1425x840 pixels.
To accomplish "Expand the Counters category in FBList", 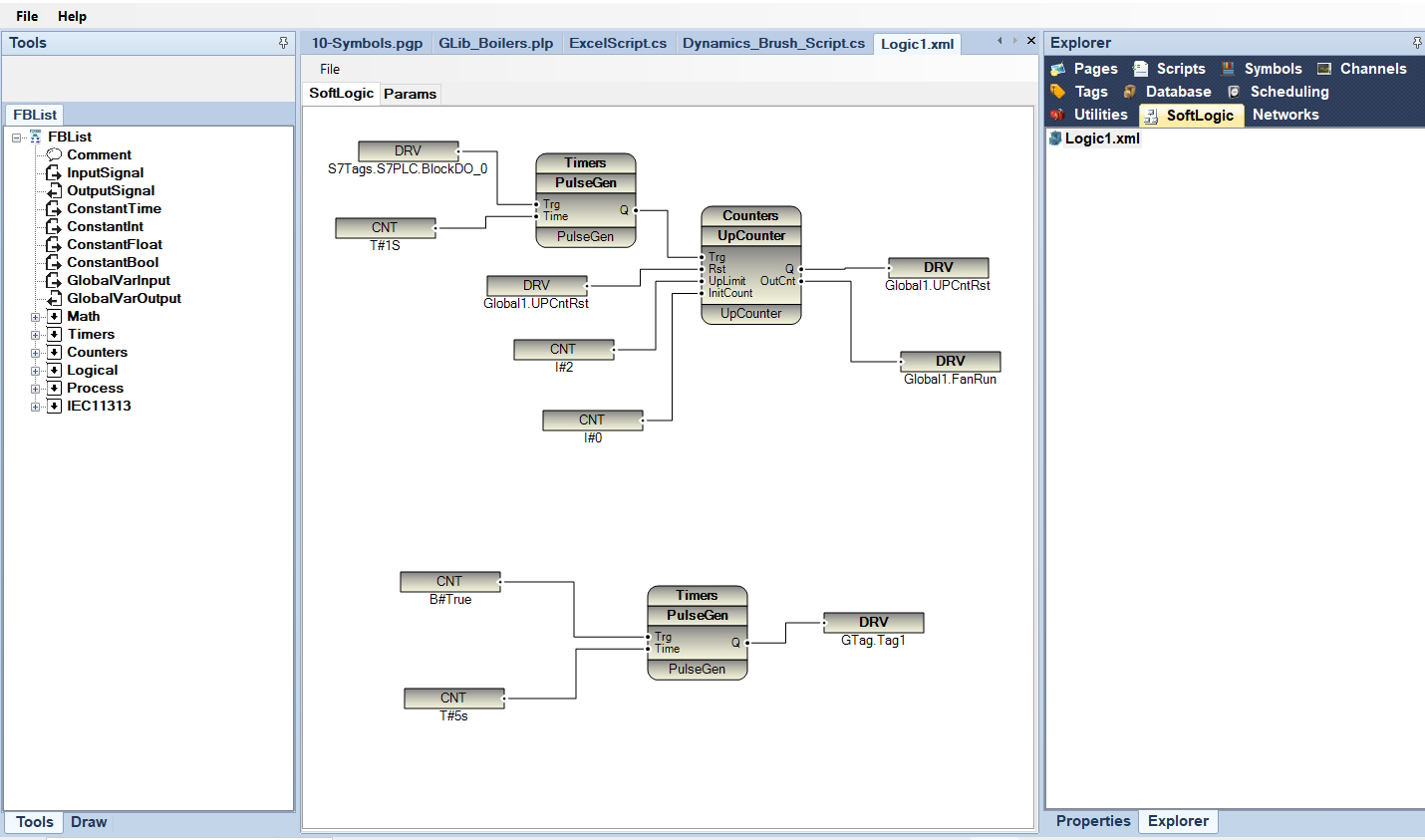I will point(36,353).
